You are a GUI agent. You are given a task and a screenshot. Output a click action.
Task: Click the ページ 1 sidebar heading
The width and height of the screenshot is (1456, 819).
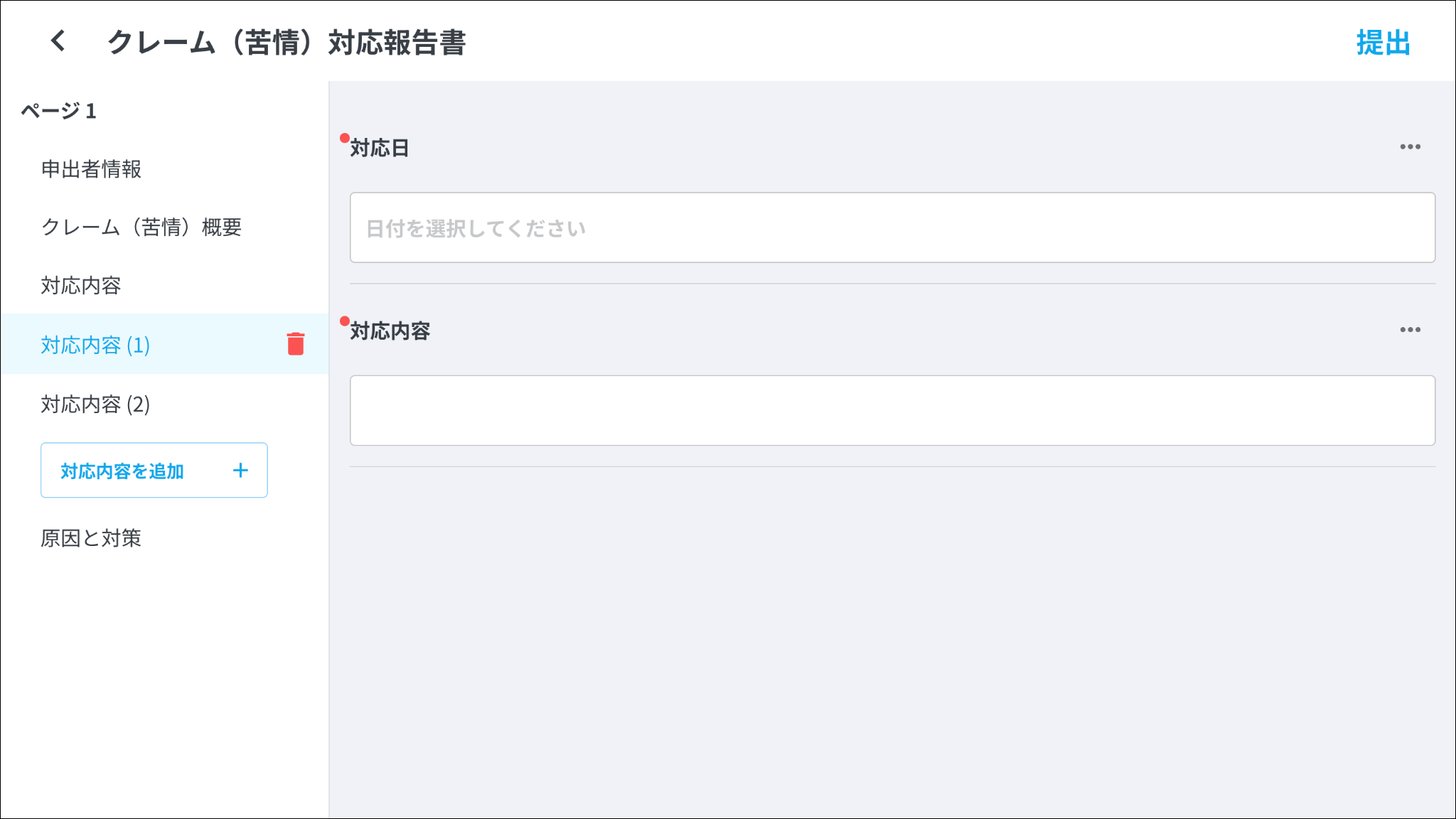pyautogui.click(x=58, y=111)
